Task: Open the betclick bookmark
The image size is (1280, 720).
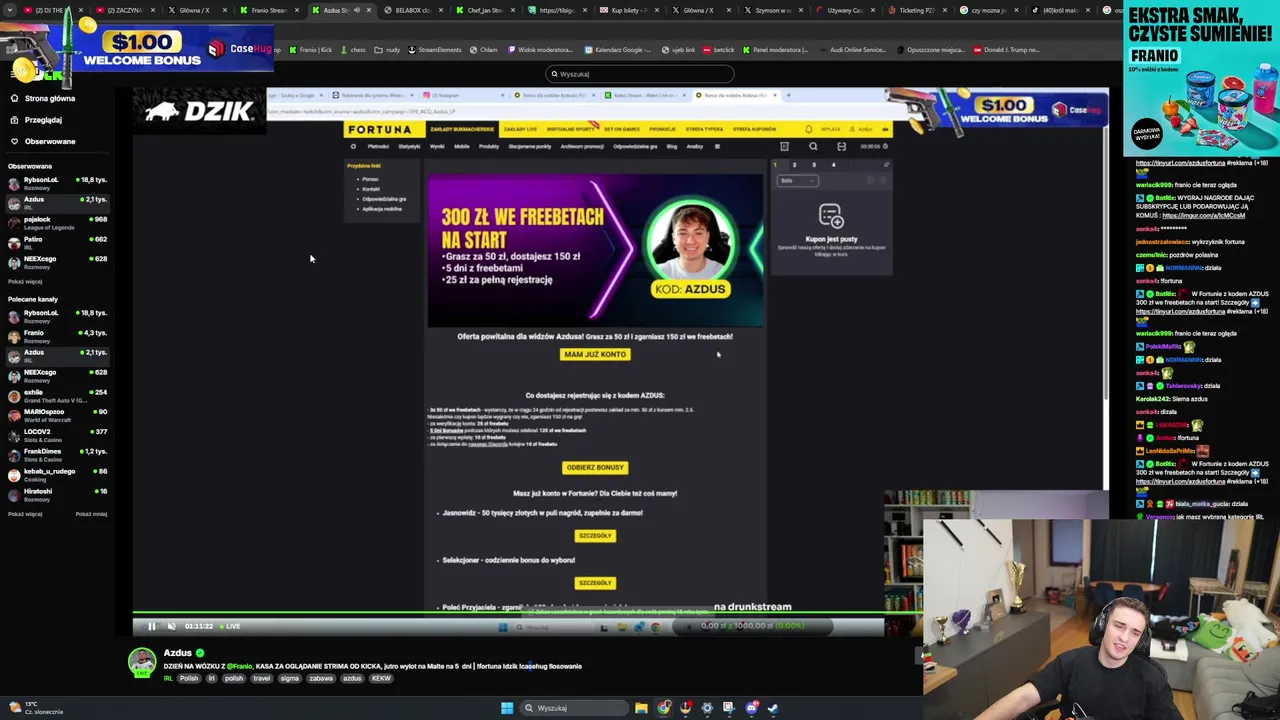Action: (719, 49)
